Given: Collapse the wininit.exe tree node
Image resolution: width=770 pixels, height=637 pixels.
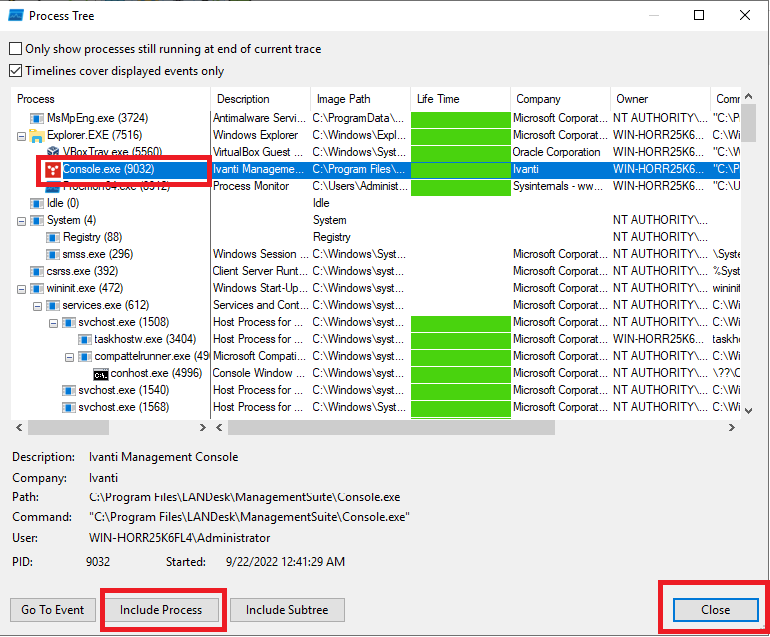Looking at the screenshot, I should [x=22, y=288].
